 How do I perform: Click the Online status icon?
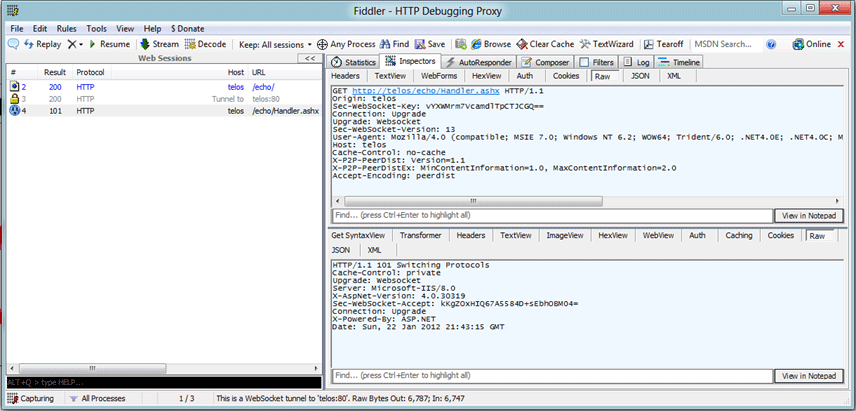click(x=812, y=44)
